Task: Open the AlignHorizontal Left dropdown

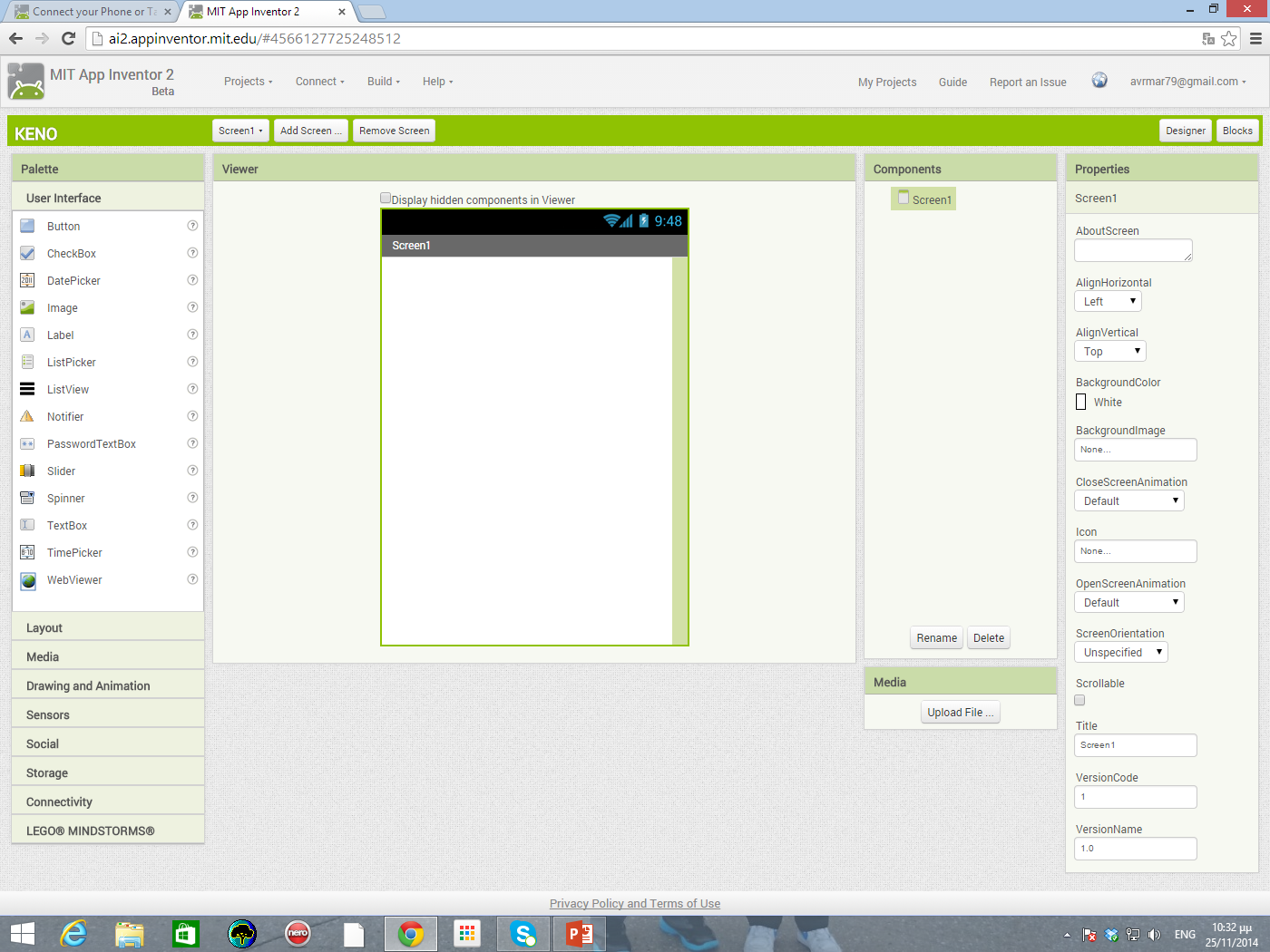Action: tap(1108, 301)
